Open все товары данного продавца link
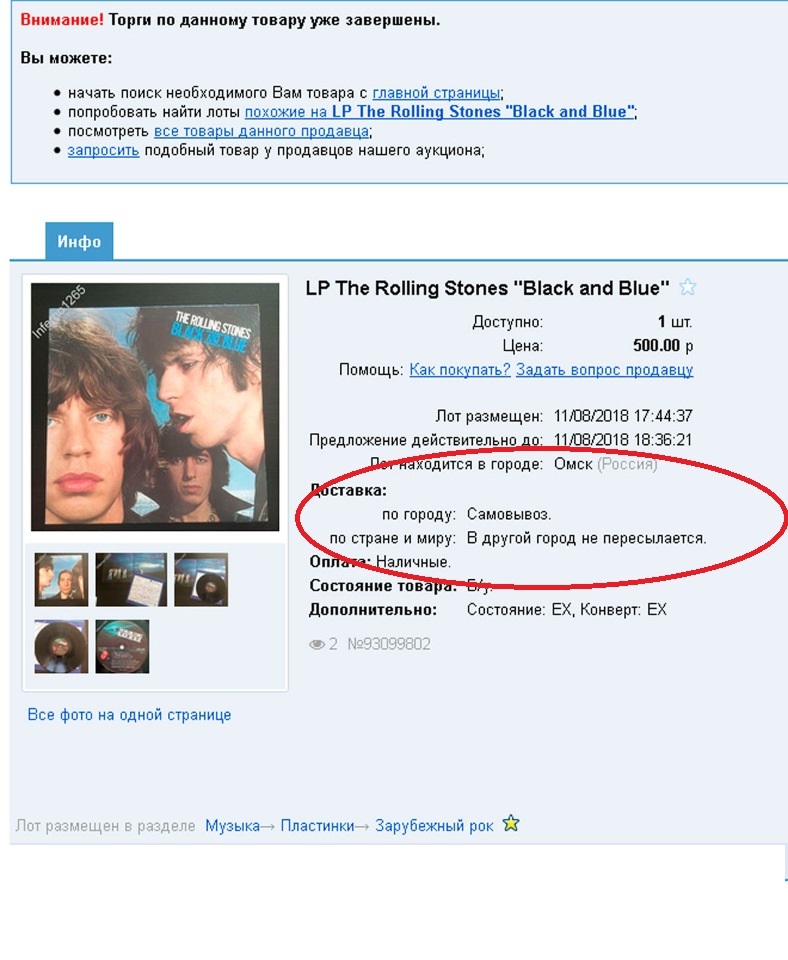The width and height of the screenshot is (788, 960). (x=261, y=131)
